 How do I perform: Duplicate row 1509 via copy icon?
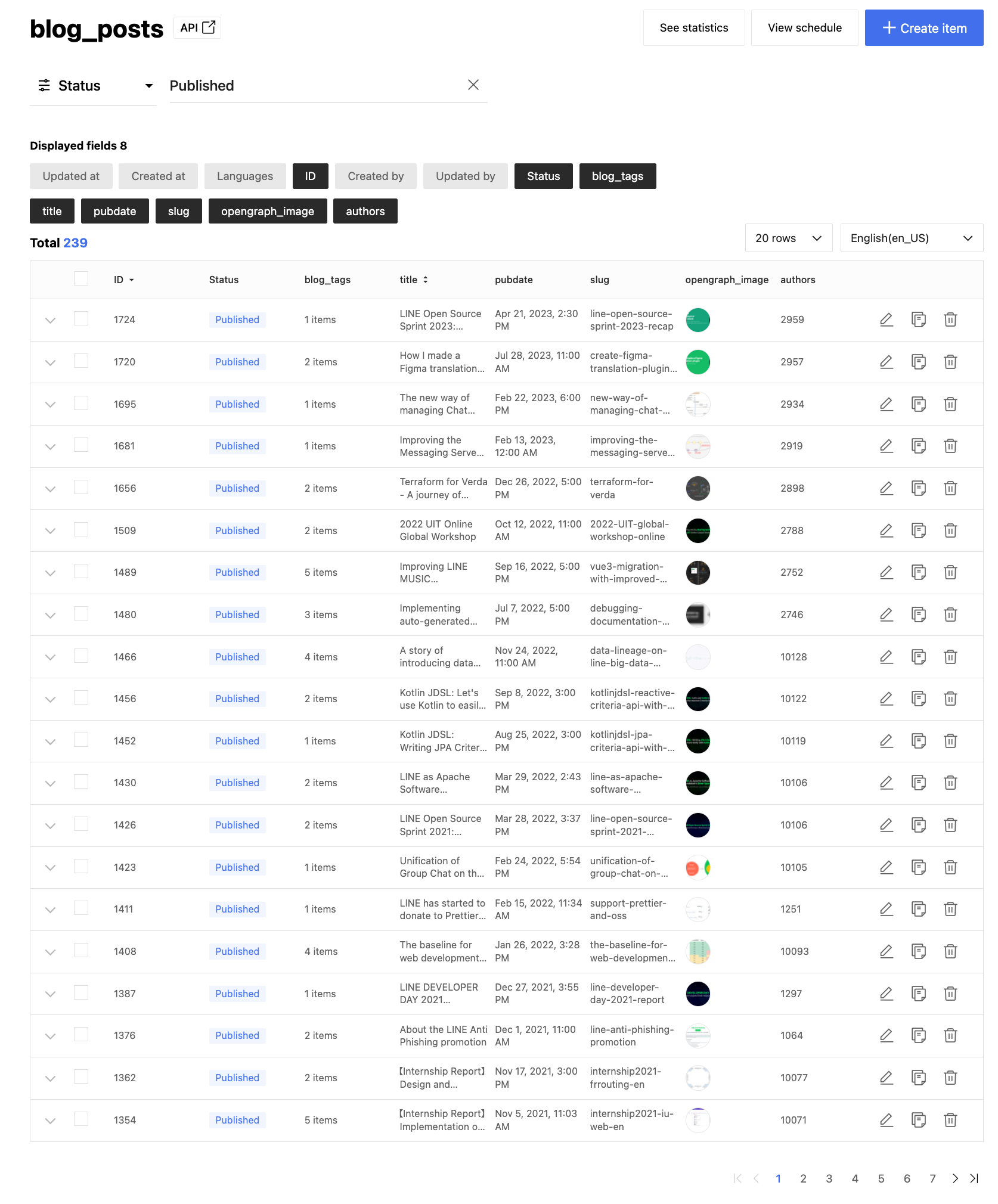[919, 530]
